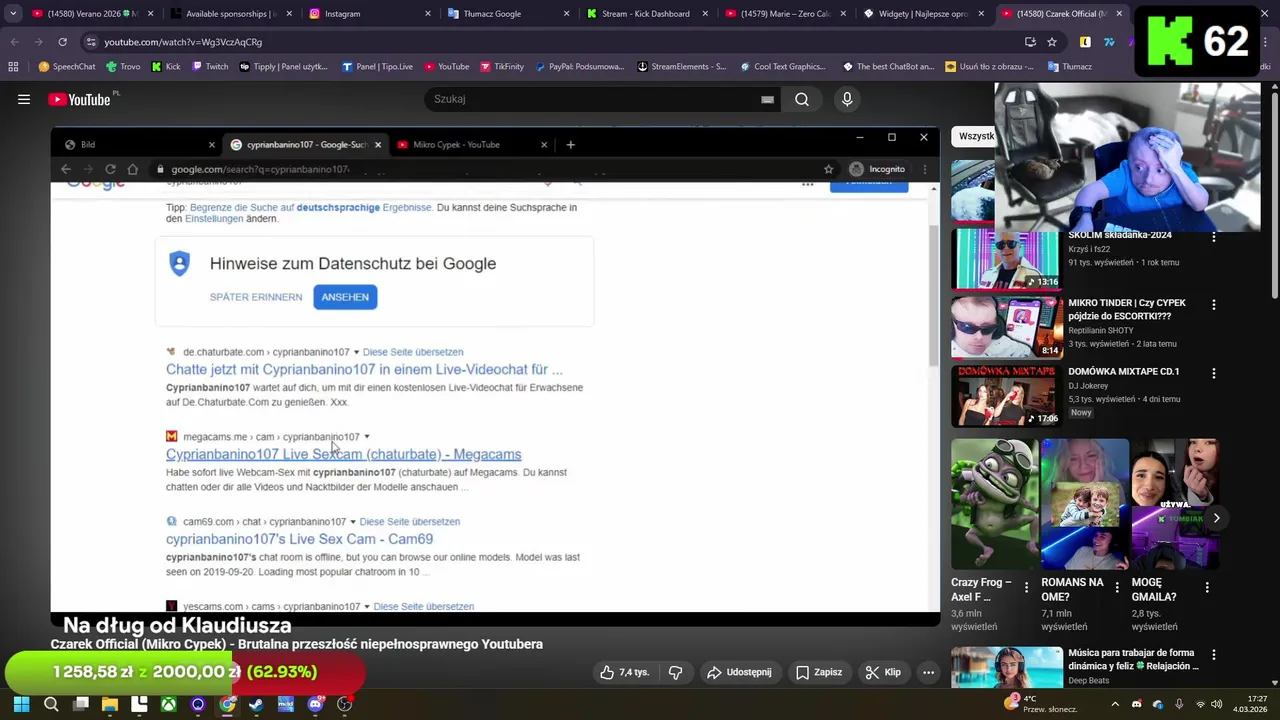Open the Crazy Frog short thumbnail
Image resolution: width=1280 pixels, height=720 pixels.
994,504
